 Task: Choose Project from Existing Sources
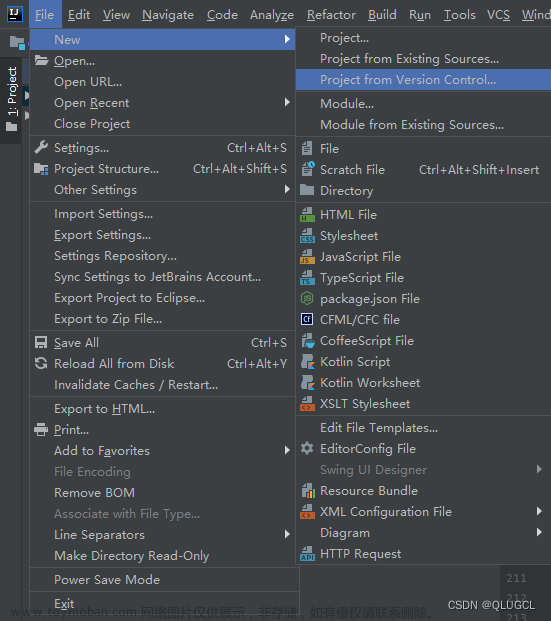(423, 59)
